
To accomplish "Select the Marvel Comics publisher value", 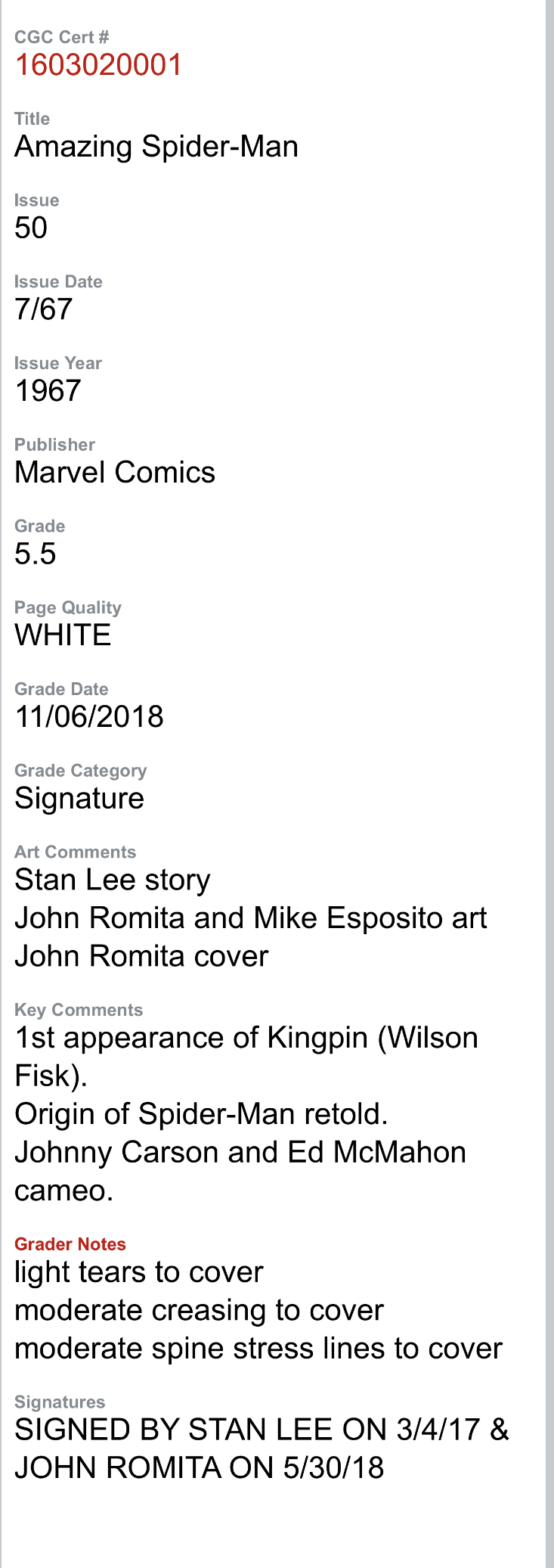I will pyautogui.click(x=115, y=473).
